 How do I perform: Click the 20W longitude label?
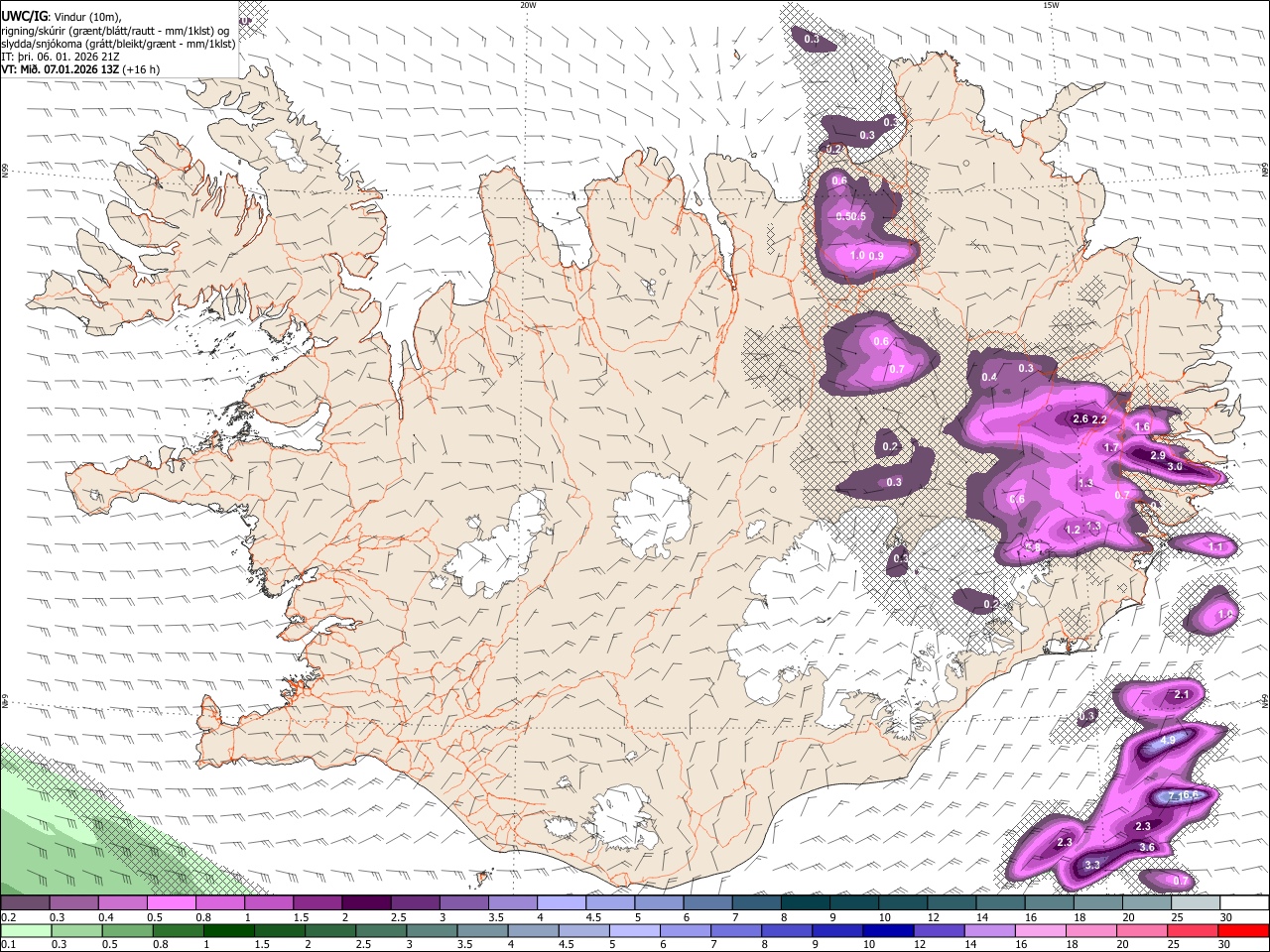click(528, 5)
